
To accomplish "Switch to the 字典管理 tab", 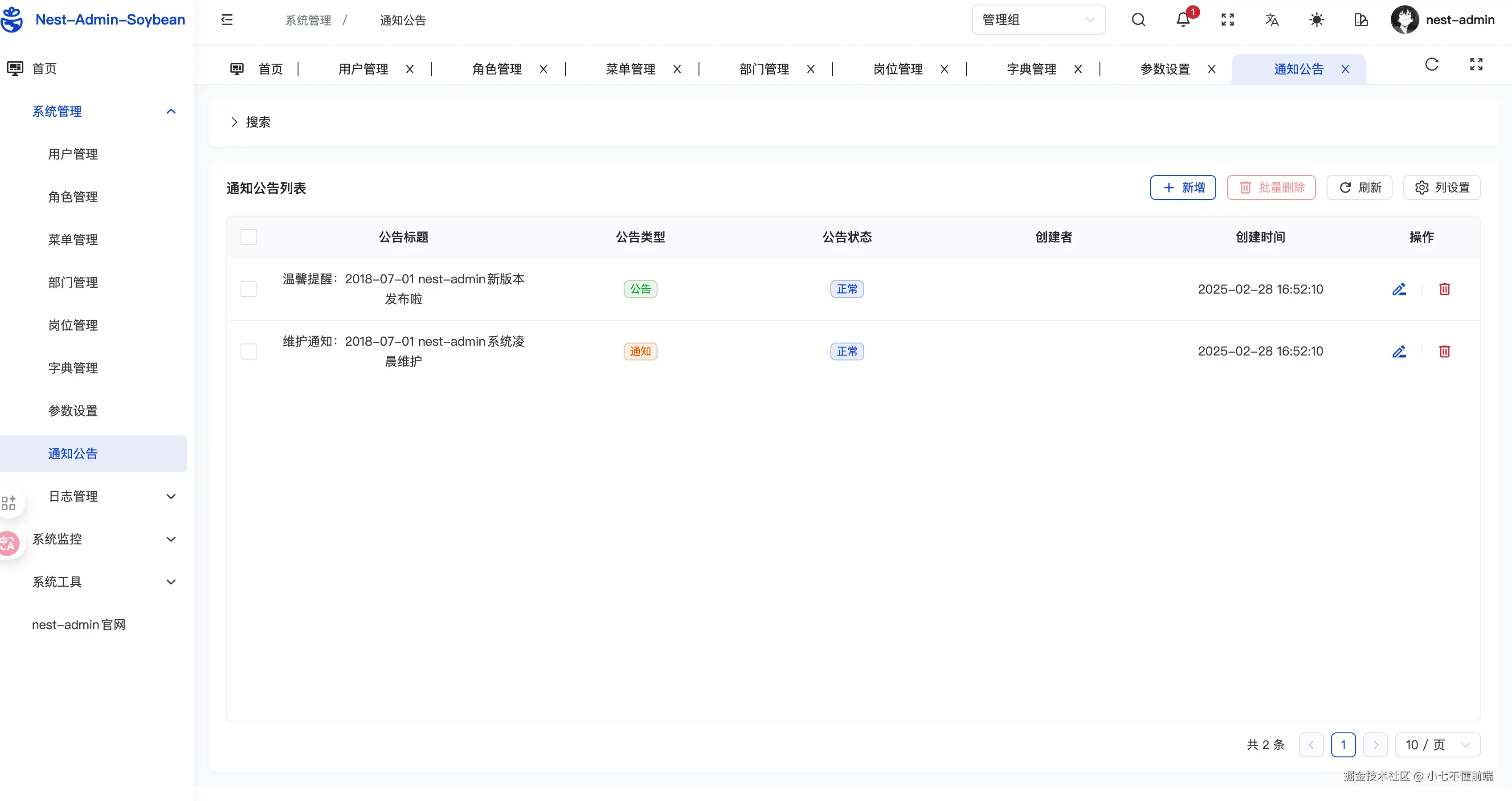I will tap(1031, 69).
